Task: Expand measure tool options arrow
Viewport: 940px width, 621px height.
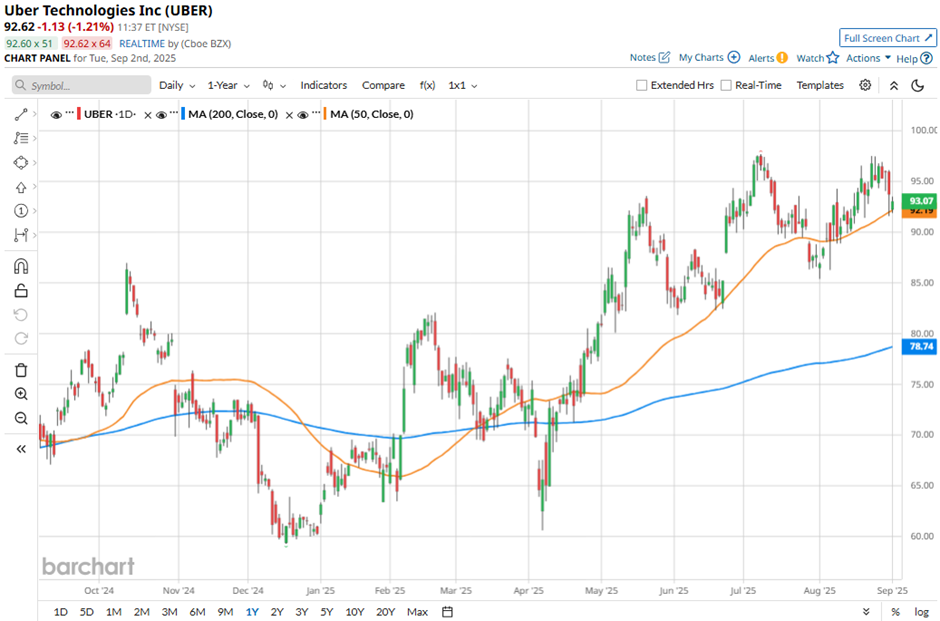Action: pos(35,235)
